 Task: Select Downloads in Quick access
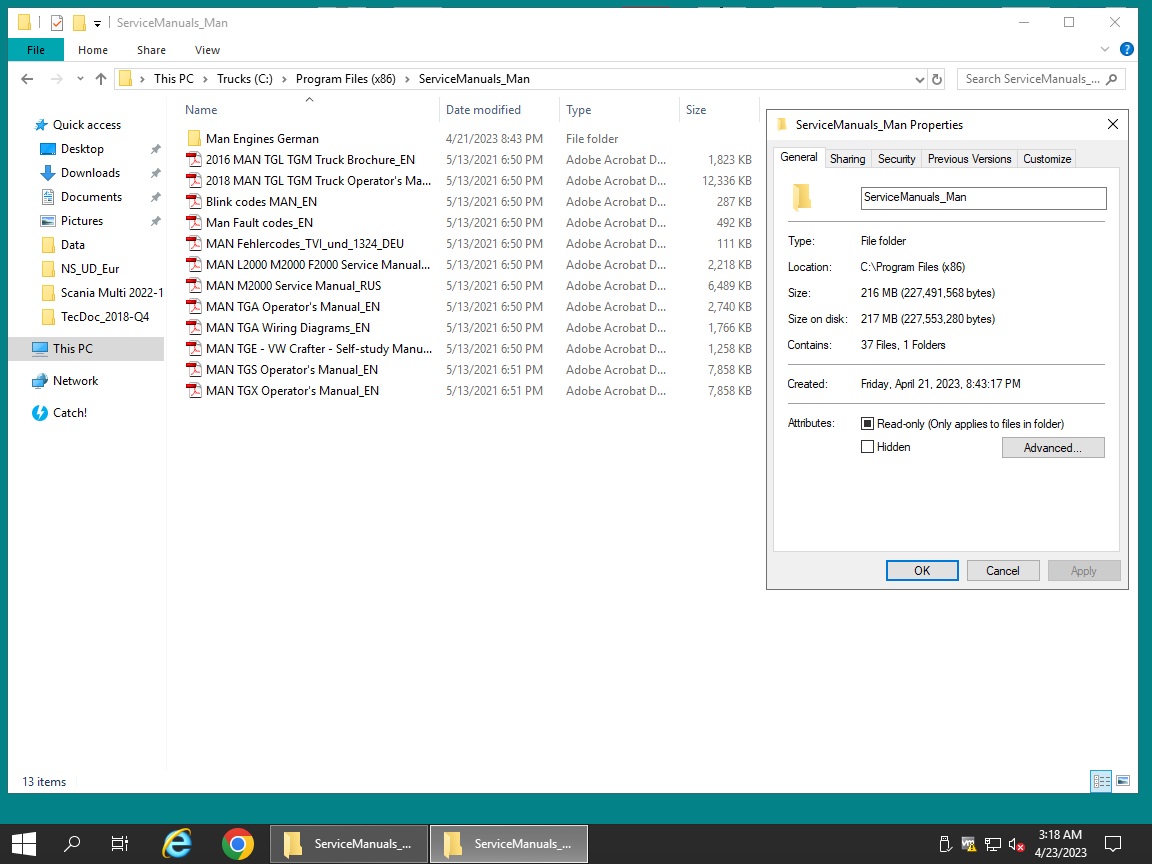[90, 173]
